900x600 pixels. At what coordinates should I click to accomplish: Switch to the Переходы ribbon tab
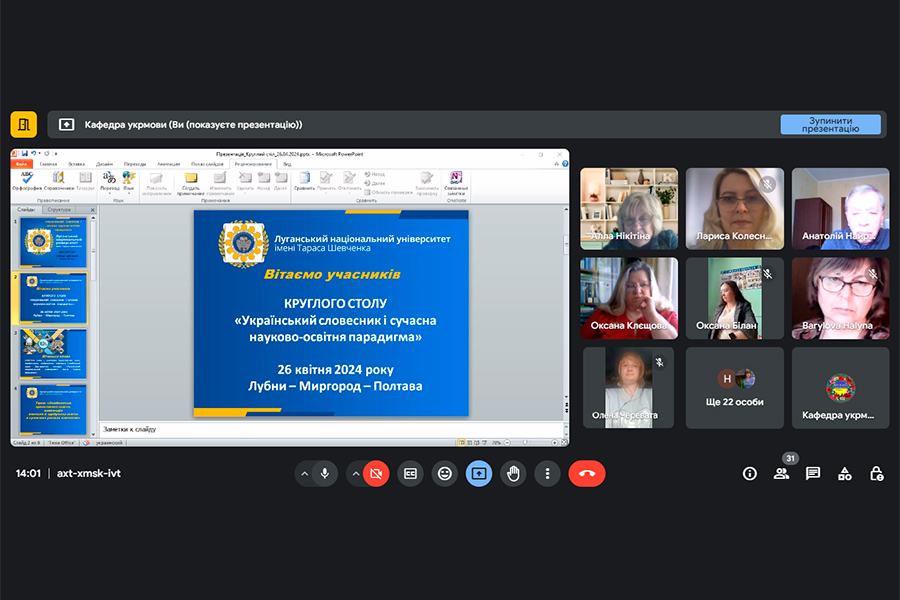(x=135, y=164)
